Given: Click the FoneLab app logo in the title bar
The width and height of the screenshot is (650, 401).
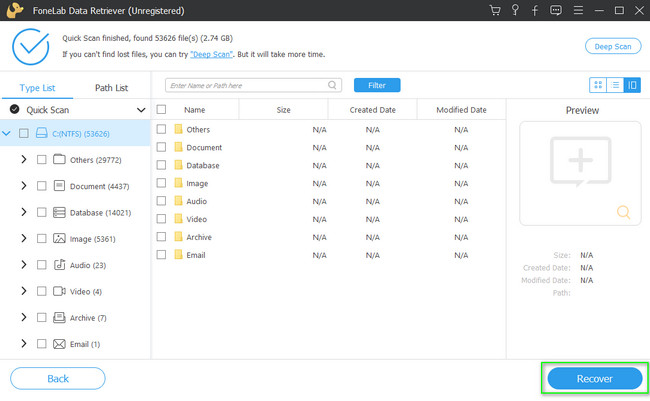Looking at the screenshot, I should click(15, 10).
